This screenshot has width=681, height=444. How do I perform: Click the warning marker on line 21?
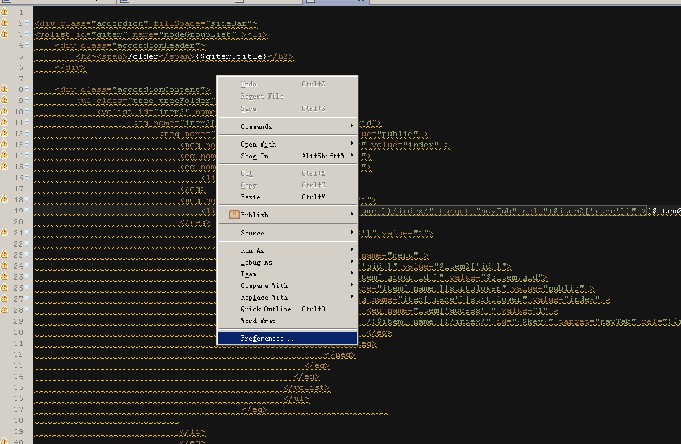5,232
